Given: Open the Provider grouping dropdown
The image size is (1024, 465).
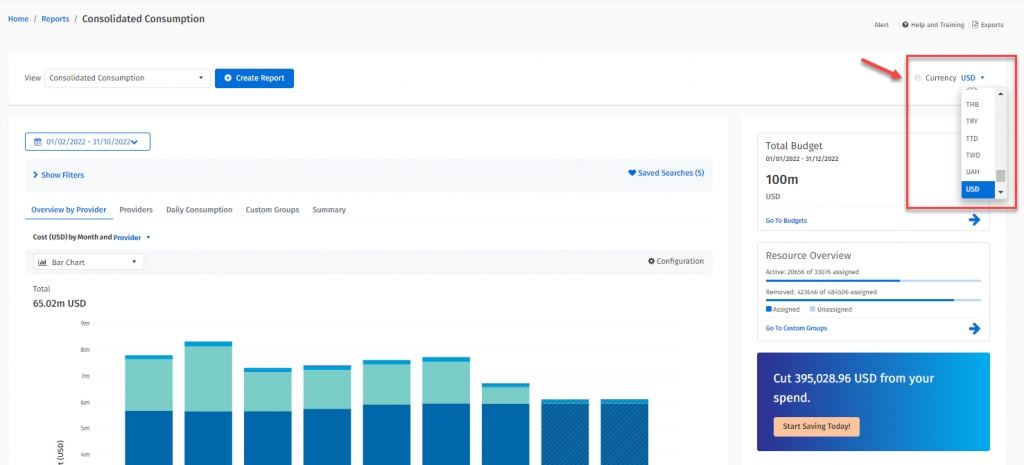Looking at the screenshot, I should pyautogui.click(x=131, y=238).
